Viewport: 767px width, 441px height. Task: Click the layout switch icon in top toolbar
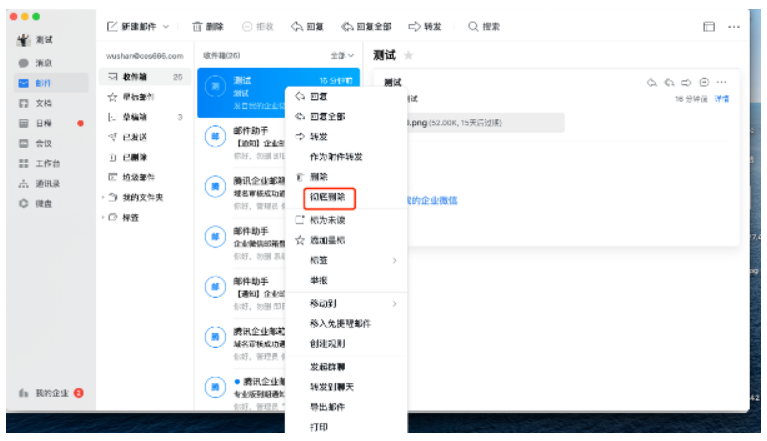(x=709, y=26)
